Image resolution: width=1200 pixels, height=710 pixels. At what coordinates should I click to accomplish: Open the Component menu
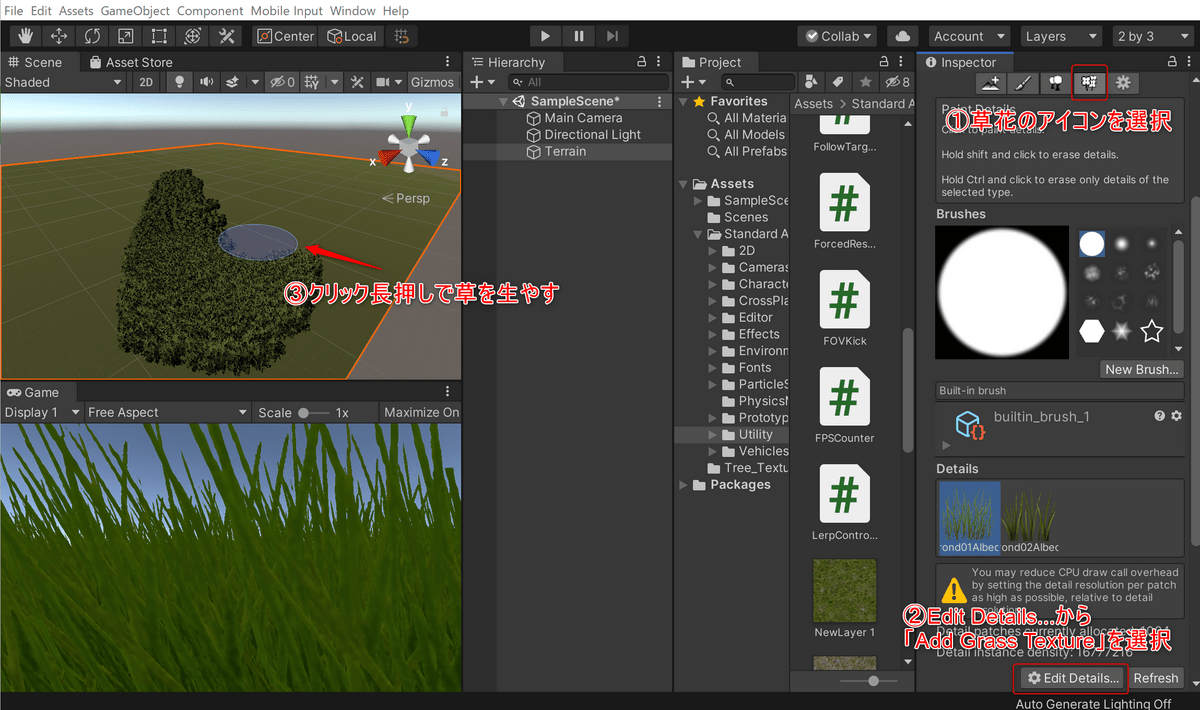[x=210, y=11]
